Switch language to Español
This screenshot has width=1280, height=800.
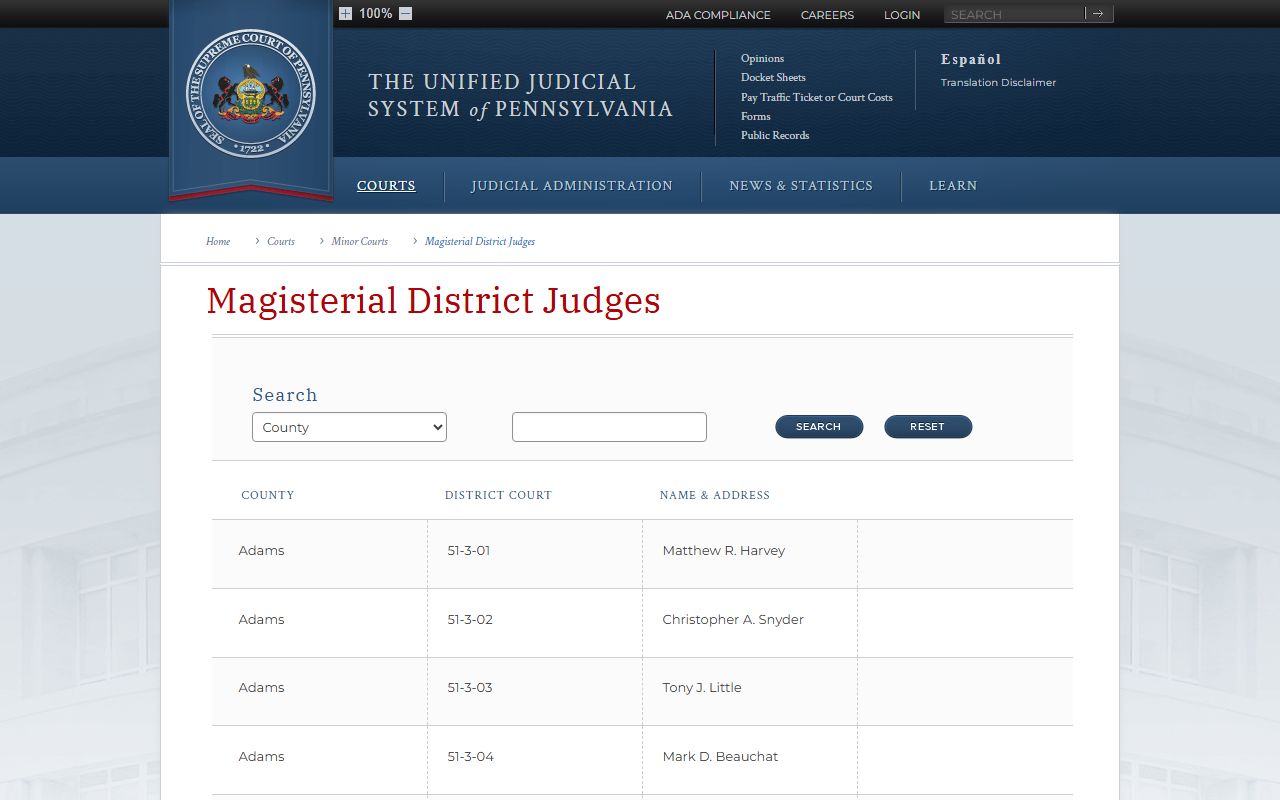(971, 59)
